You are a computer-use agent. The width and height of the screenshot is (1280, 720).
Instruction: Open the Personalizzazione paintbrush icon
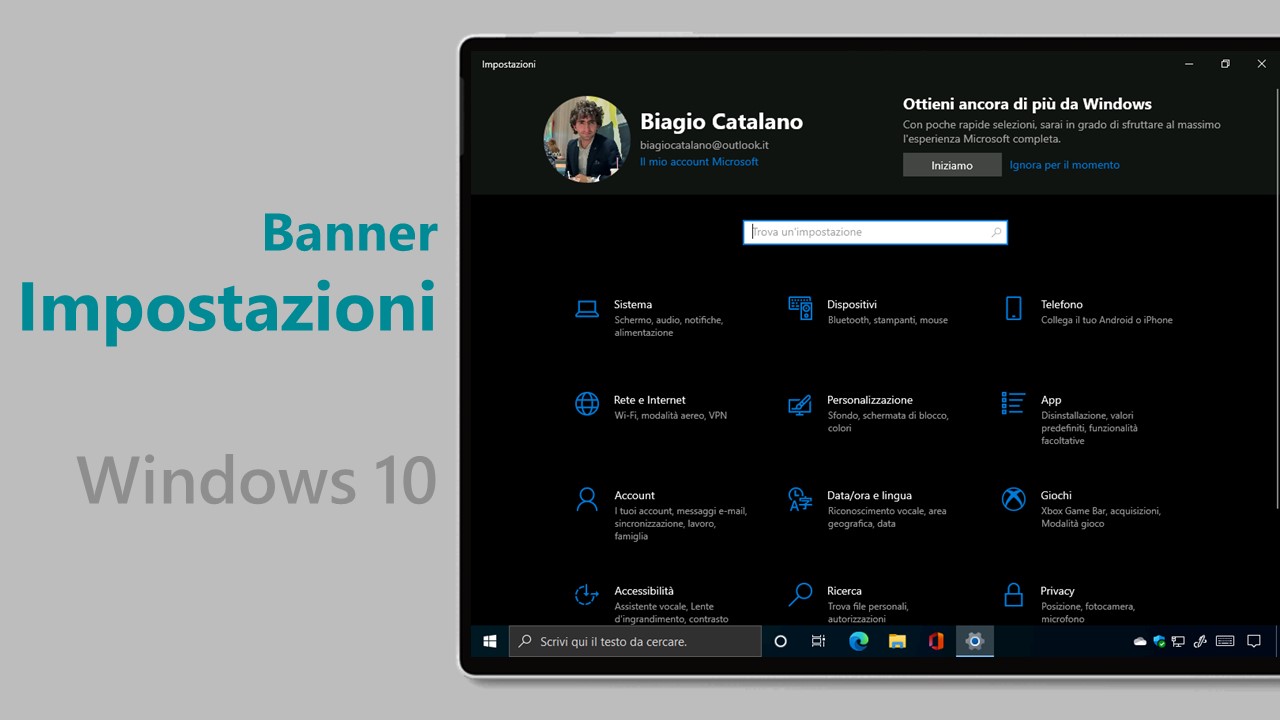pos(800,405)
